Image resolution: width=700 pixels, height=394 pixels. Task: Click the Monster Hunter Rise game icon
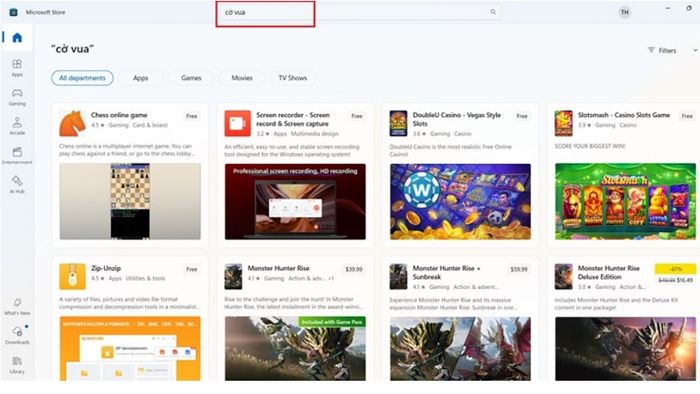coord(233,277)
